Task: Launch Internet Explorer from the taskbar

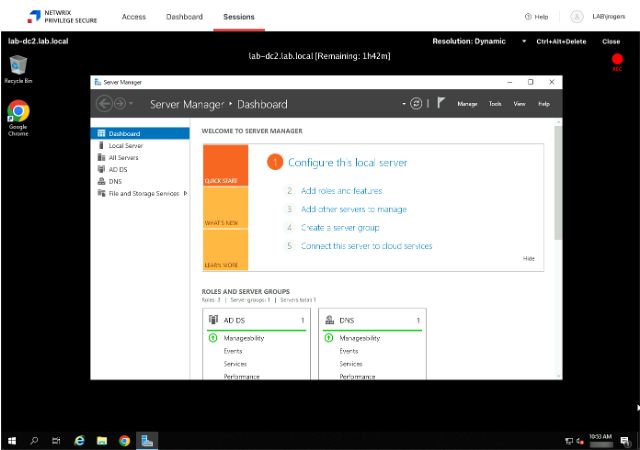Action: coord(79,441)
